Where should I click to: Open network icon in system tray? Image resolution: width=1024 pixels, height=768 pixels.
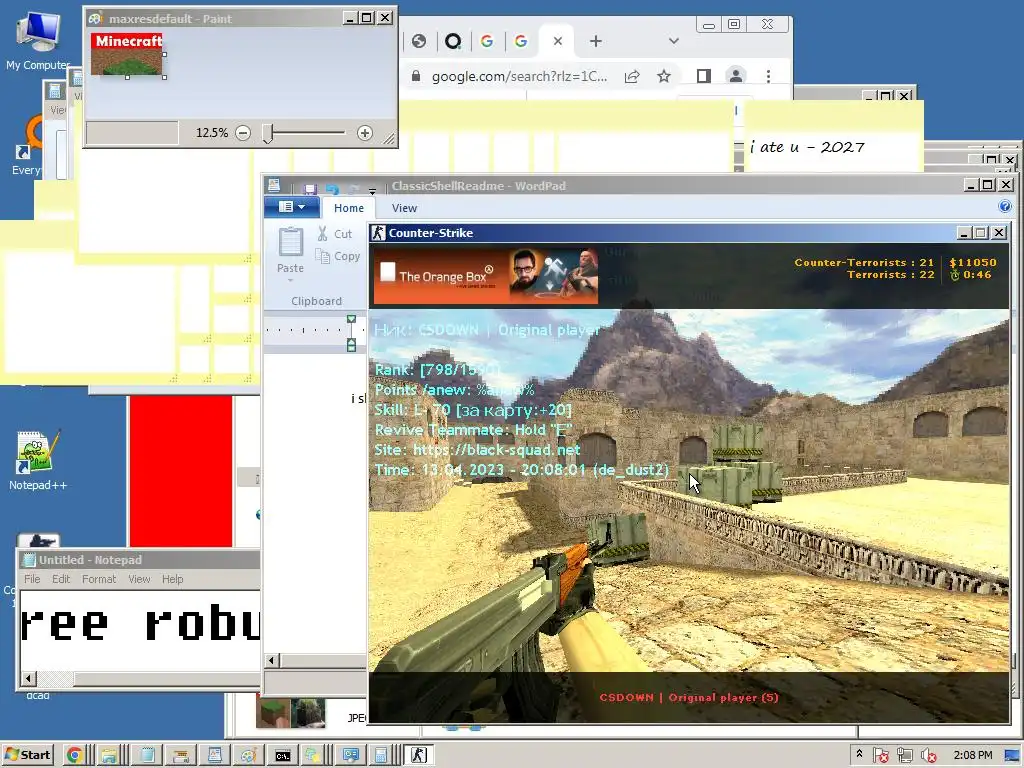[904, 756]
